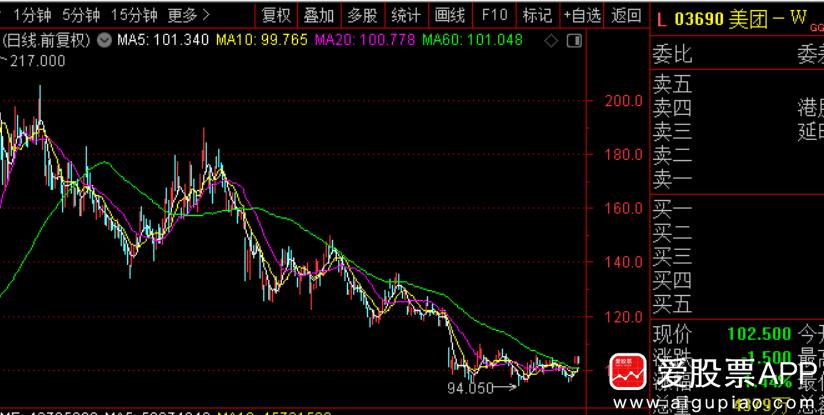The width and height of the screenshot is (824, 415).
Task: Click the current price 102.500
Action: (x=759, y=334)
